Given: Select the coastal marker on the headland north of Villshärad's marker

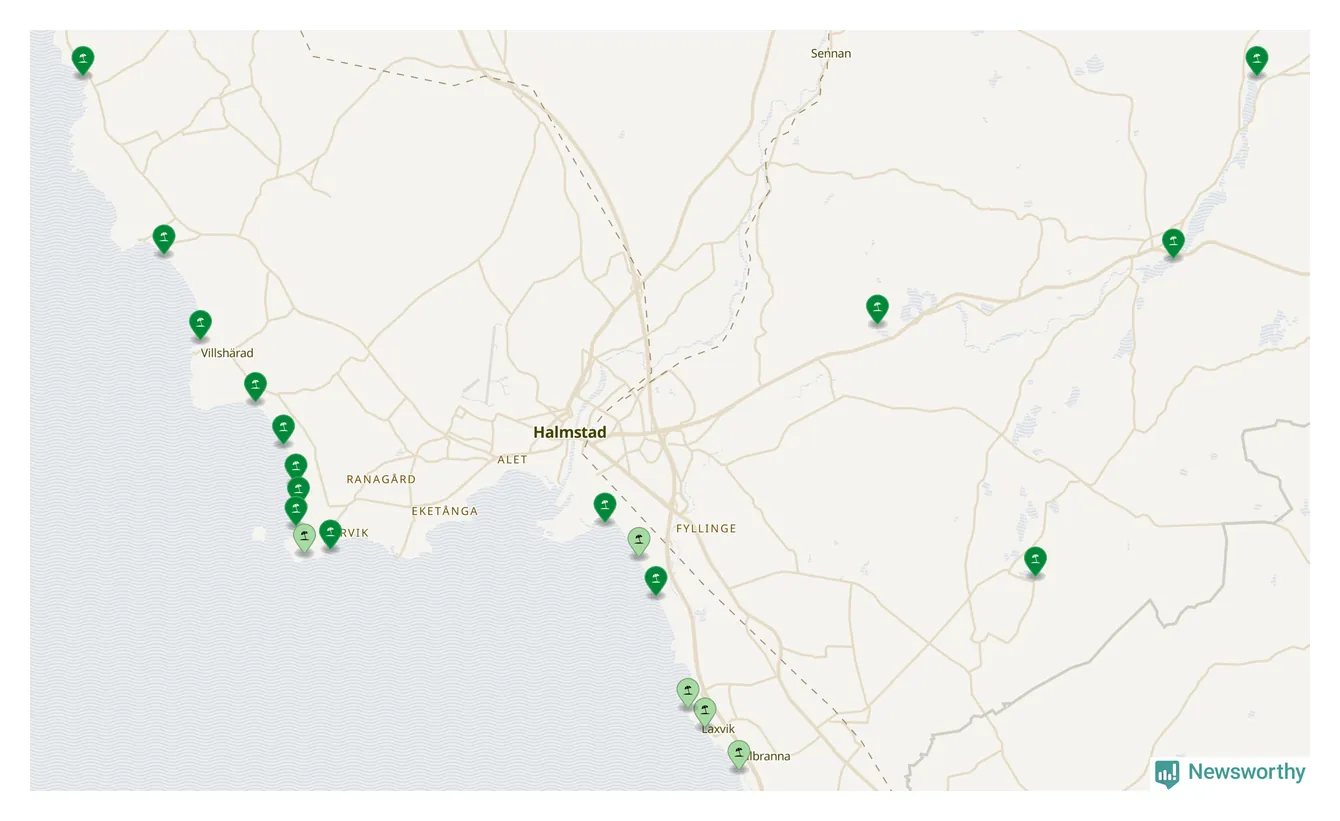Looking at the screenshot, I should pos(164,238).
